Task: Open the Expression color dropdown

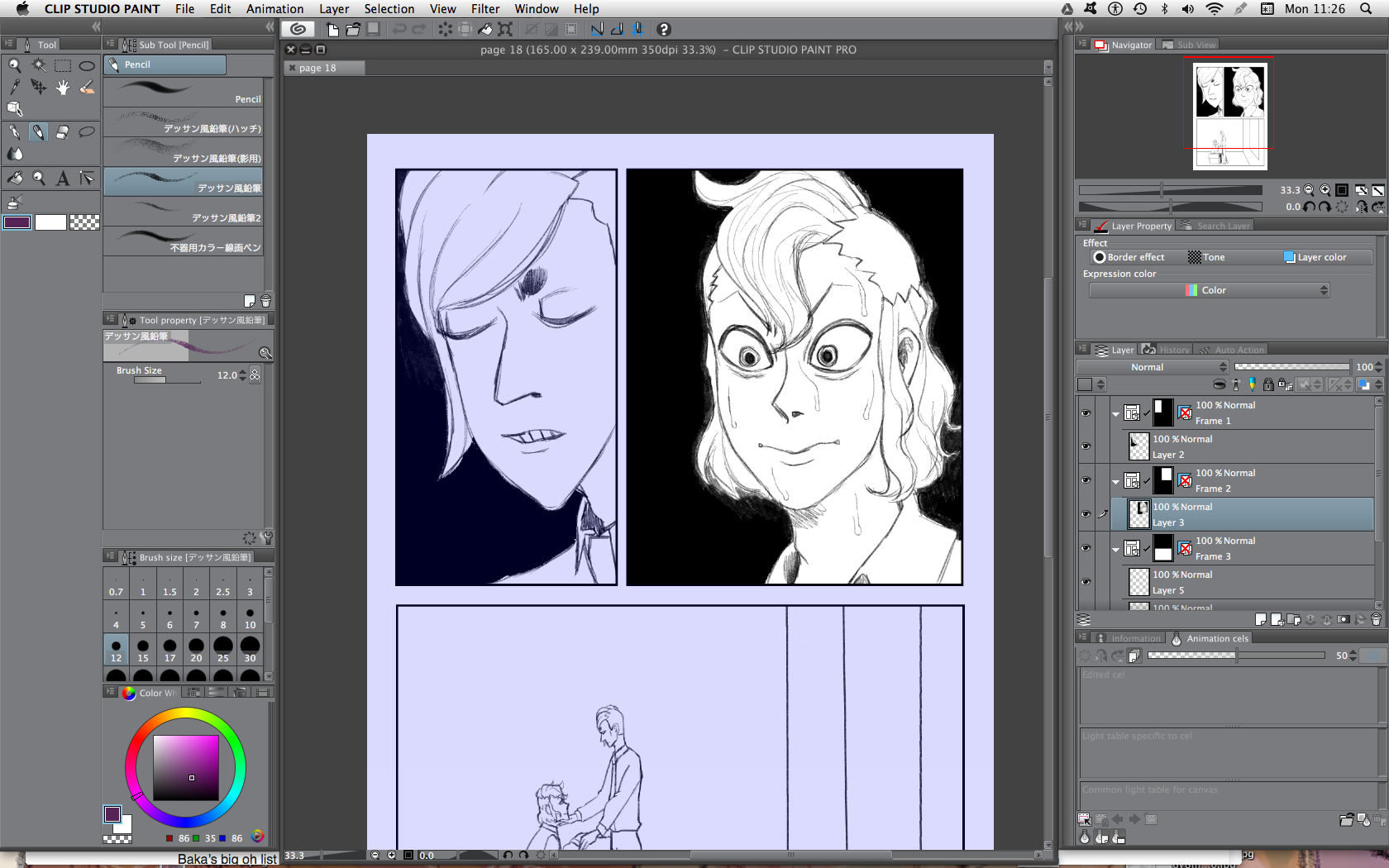Action: [1209, 290]
